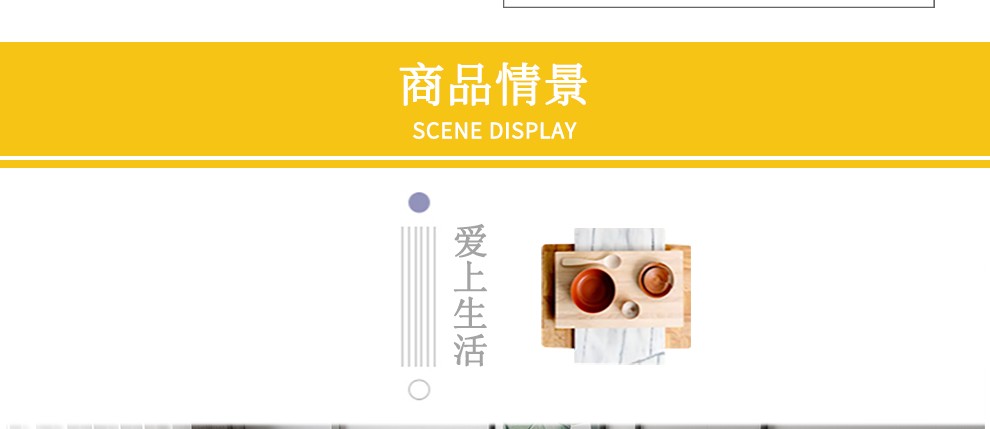Image resolution: width=990 pixels, height=429 pixels.
Task: Click the gray vertical stripes graphic
Action: pos(419,296)
